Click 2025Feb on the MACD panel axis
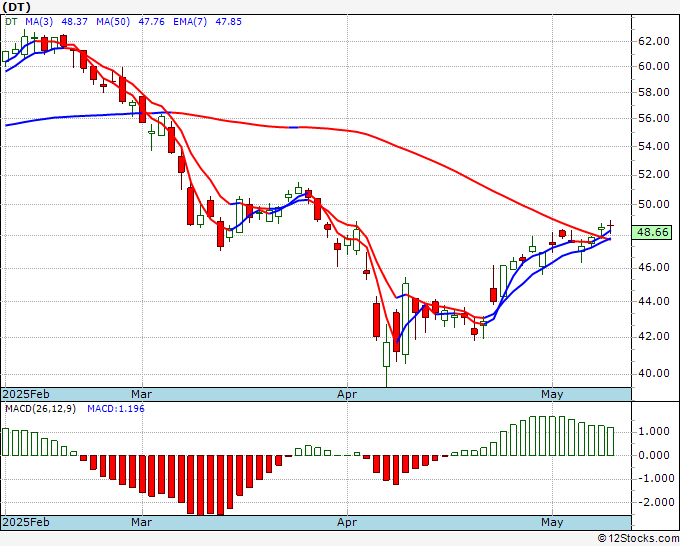Screen dimensions: 680x546 click(x=26, y=522)
